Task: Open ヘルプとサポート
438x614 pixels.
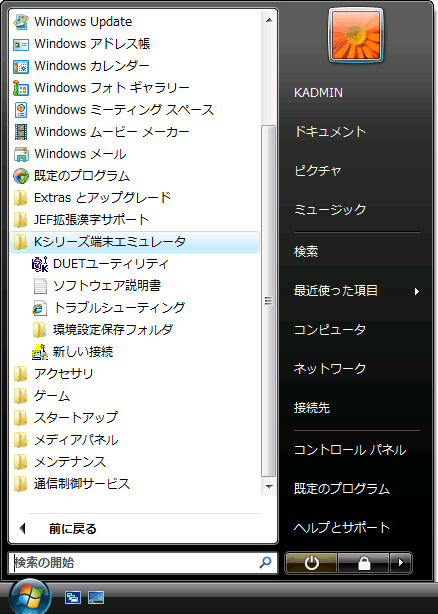Action: (342, 527)
